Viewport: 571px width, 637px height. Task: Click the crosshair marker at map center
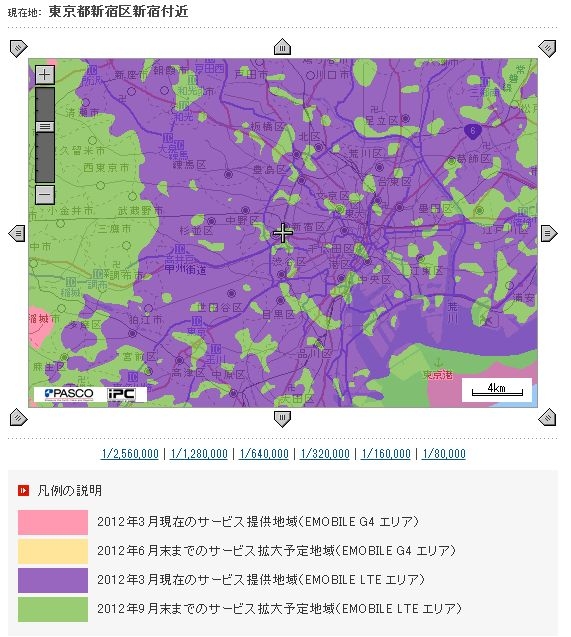[x=283, y=233]
